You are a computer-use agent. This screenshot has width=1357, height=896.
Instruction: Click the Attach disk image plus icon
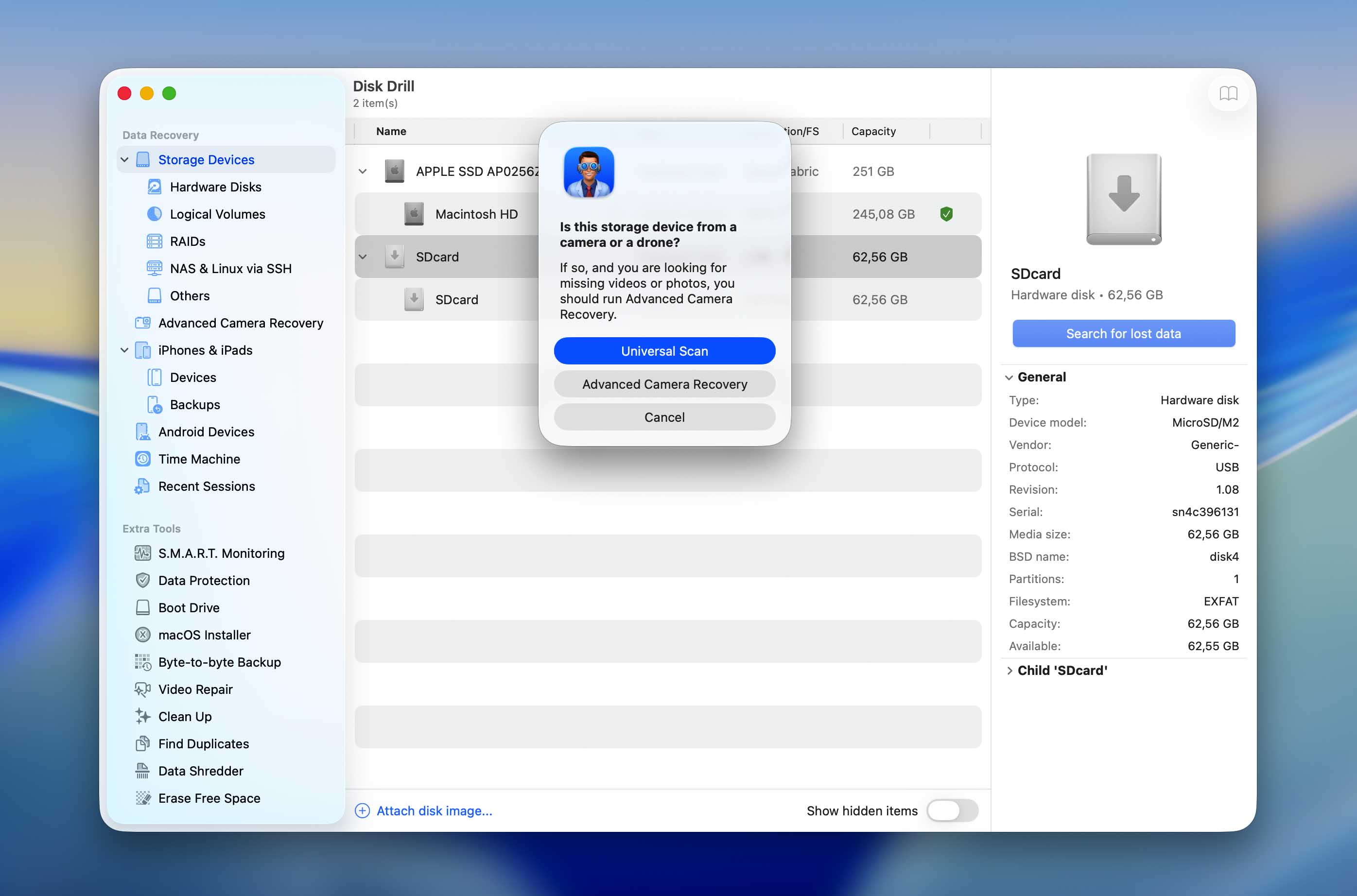(x=363, y=811)
